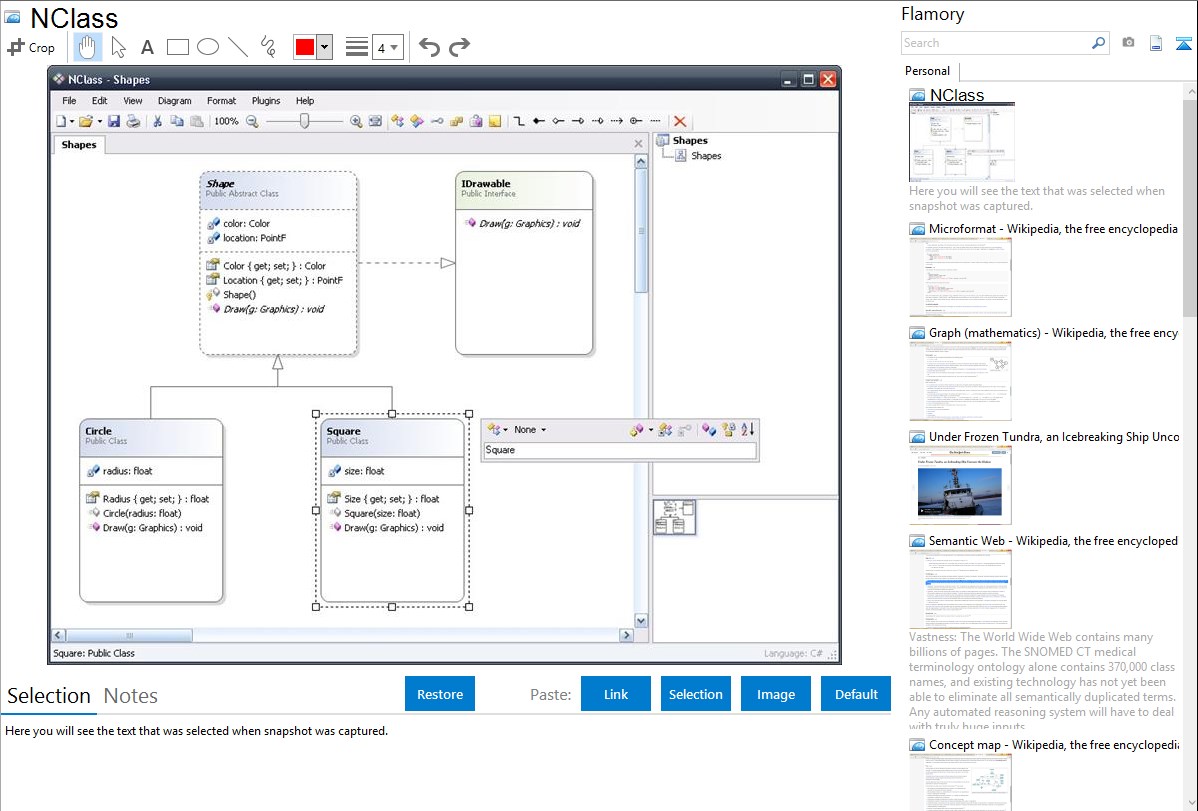Click the red color swatch
Viewport: 1198px width, 811px height.
tap(305, 47)
